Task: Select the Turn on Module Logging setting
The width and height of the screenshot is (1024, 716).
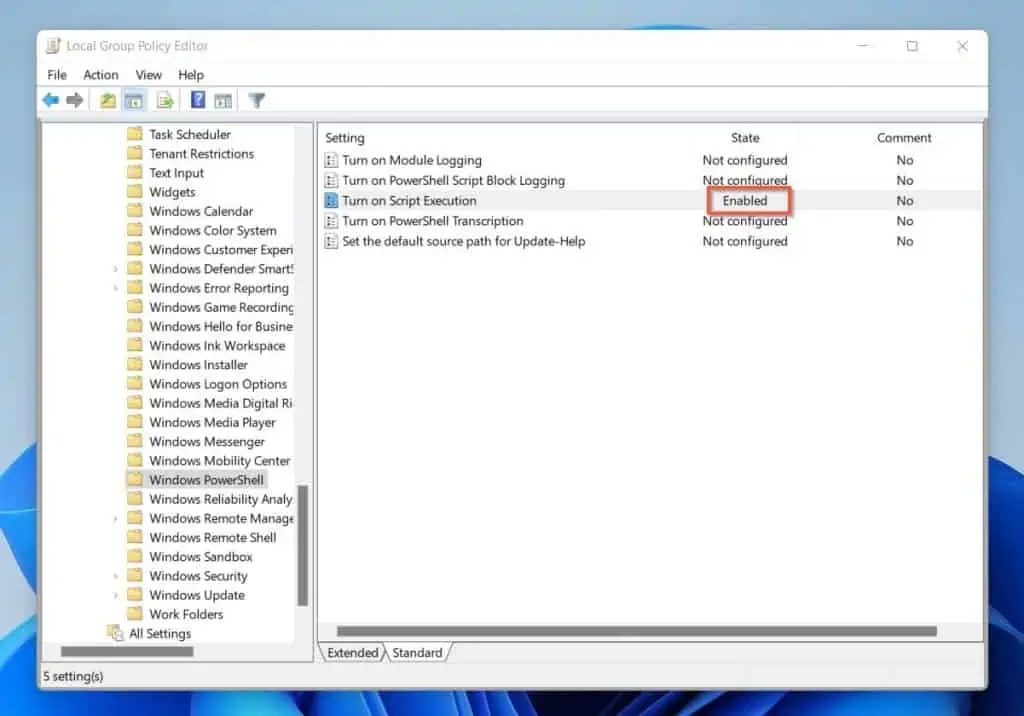Action: pyautogui.click(x=412, y=160)
